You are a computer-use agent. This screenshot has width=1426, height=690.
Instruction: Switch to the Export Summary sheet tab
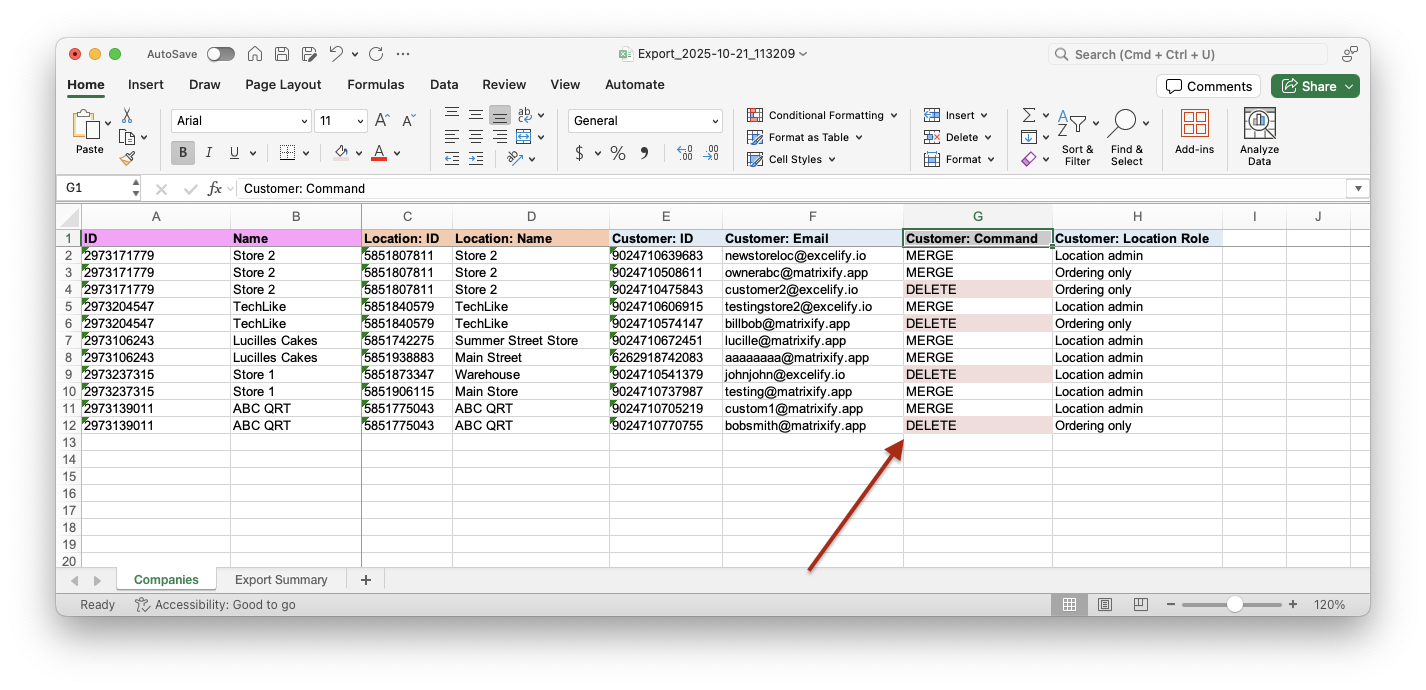[281, 580]
